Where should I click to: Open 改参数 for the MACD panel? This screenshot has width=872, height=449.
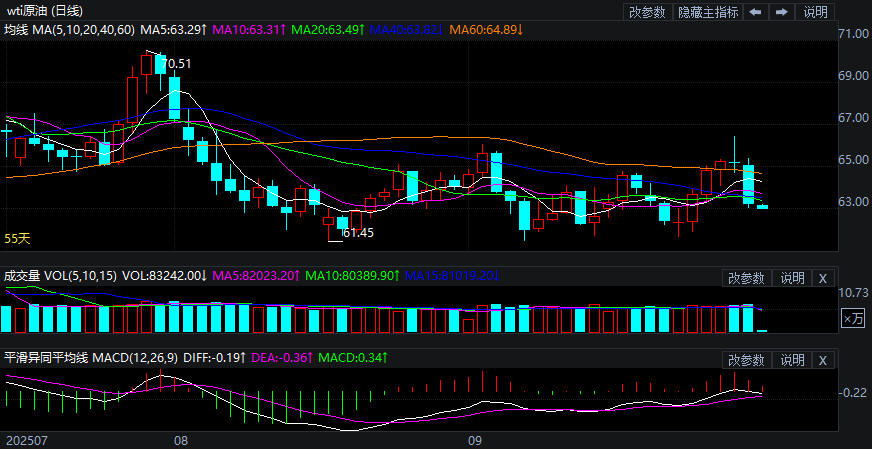pos(746,360)
